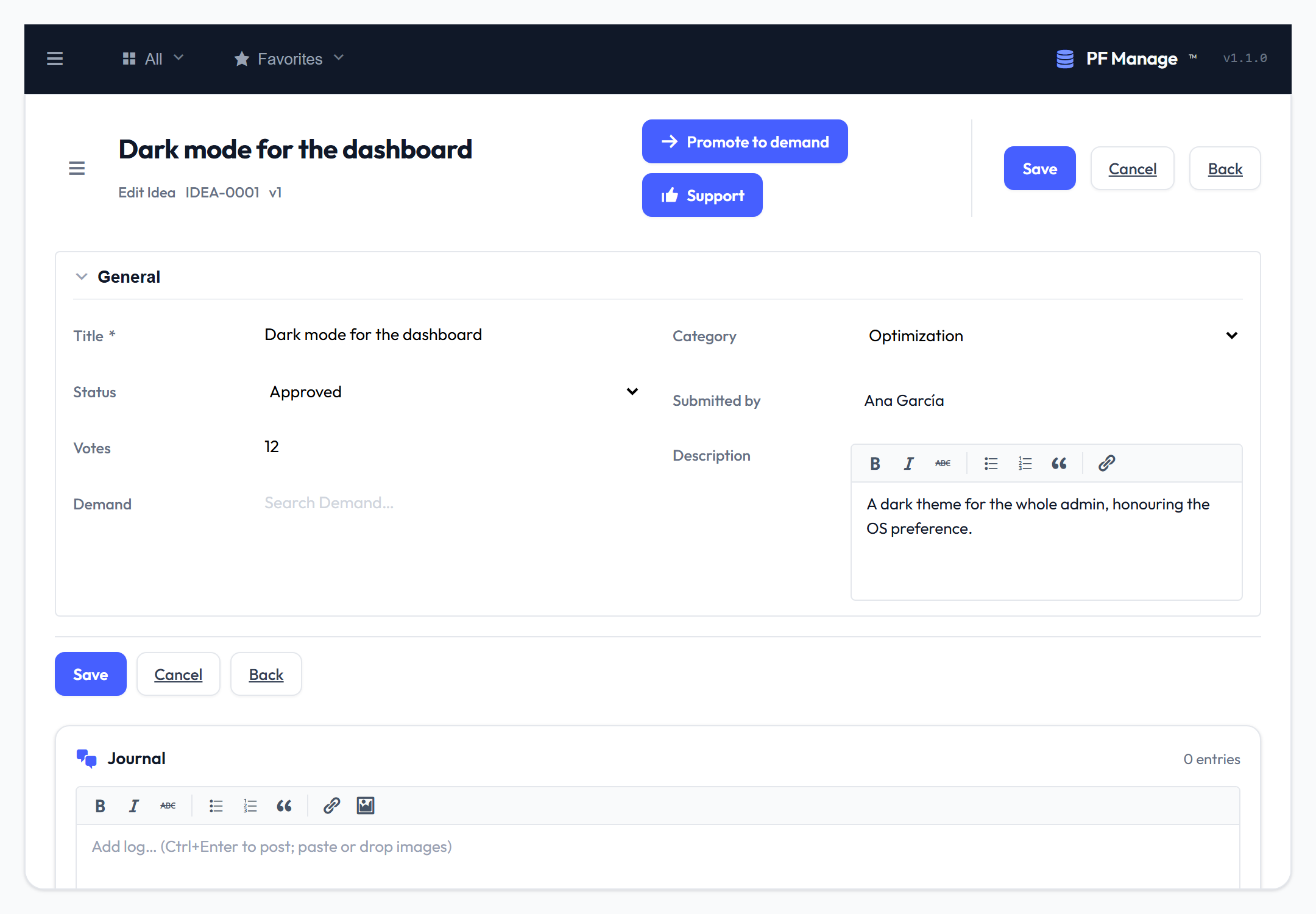Image resolution: width=1316 pixels, height=914 pixels.
Task: Click the top Save button
Action: [x=1039, y=168]
